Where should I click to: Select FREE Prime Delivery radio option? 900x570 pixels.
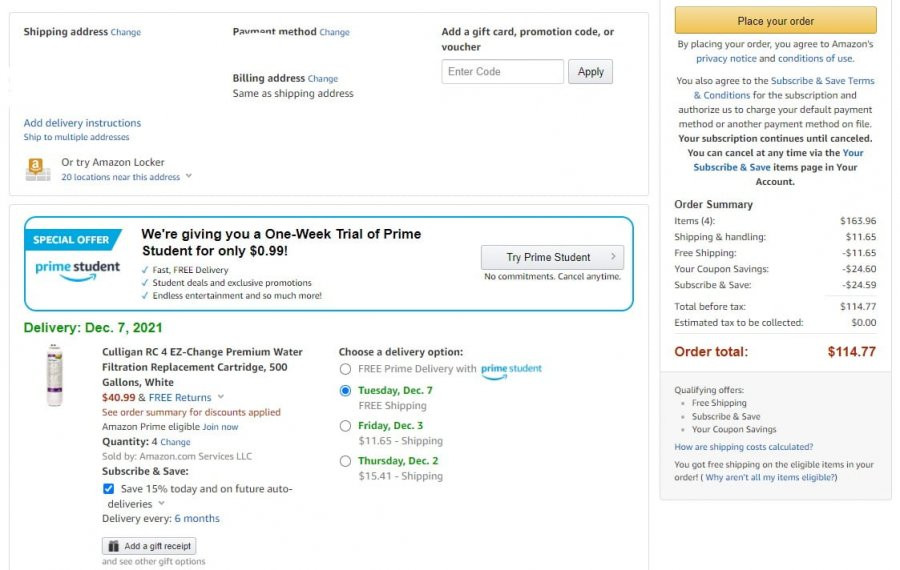click(345, 369)
